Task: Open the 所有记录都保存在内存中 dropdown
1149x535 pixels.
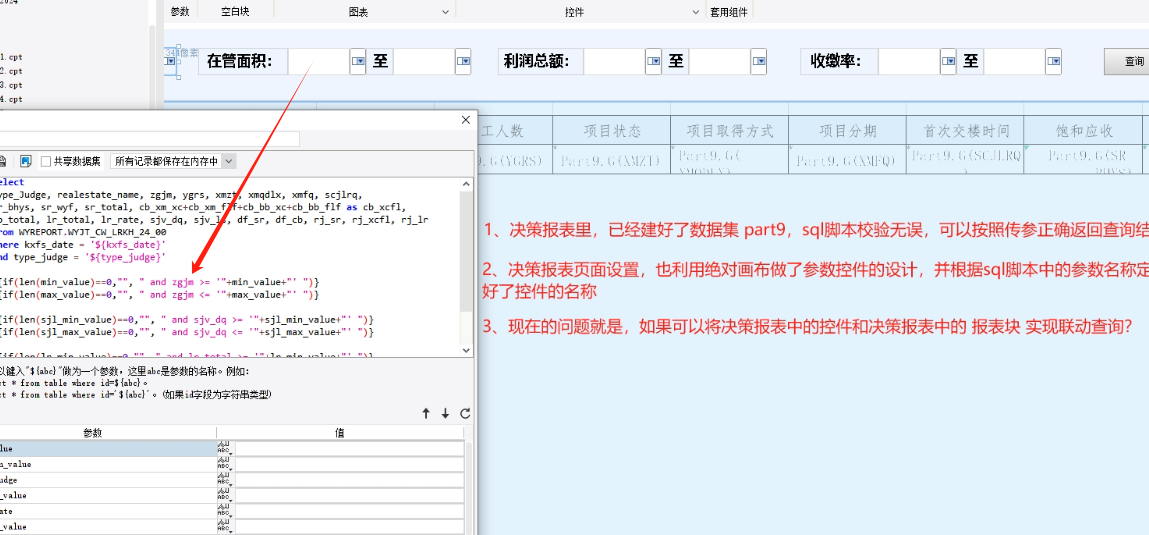Action: pos(229,161)
